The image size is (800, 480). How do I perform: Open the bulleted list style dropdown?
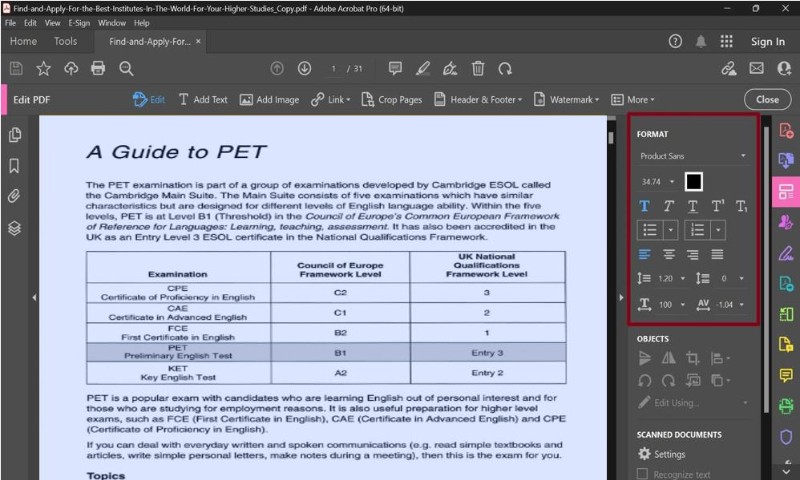(670, 230)
